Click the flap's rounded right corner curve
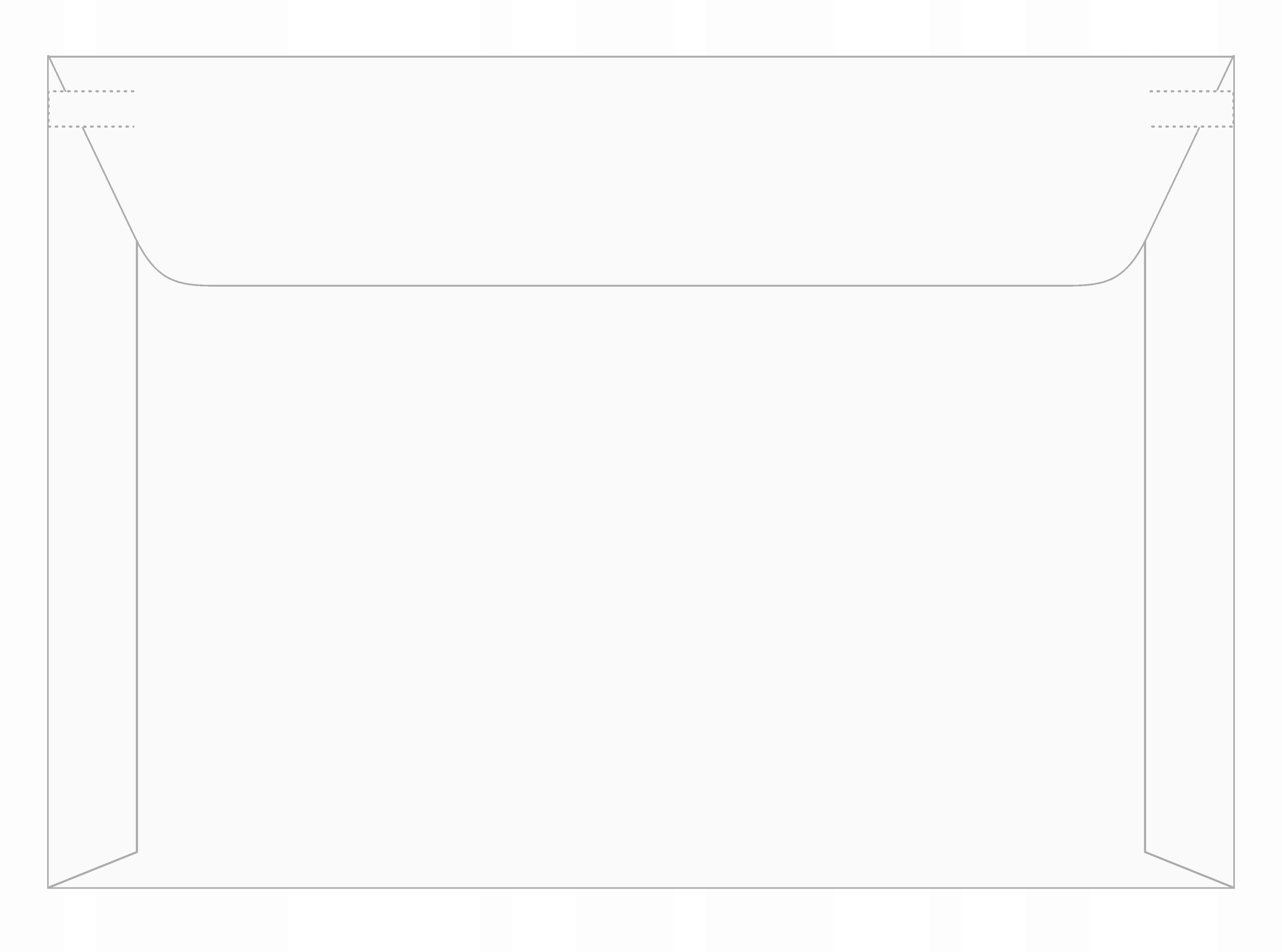 point(1115,271)
